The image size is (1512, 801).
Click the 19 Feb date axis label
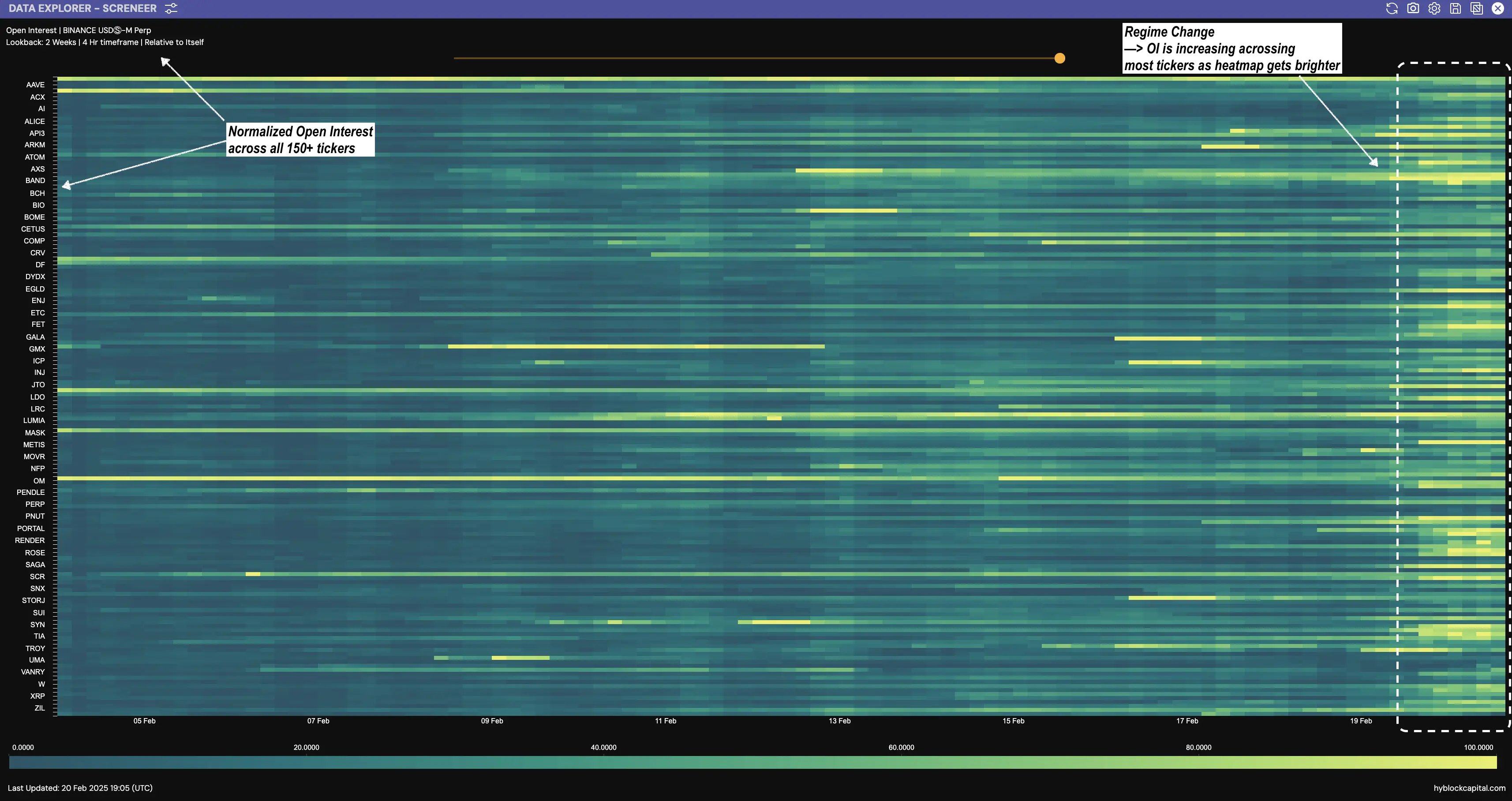pos(1361,721)
